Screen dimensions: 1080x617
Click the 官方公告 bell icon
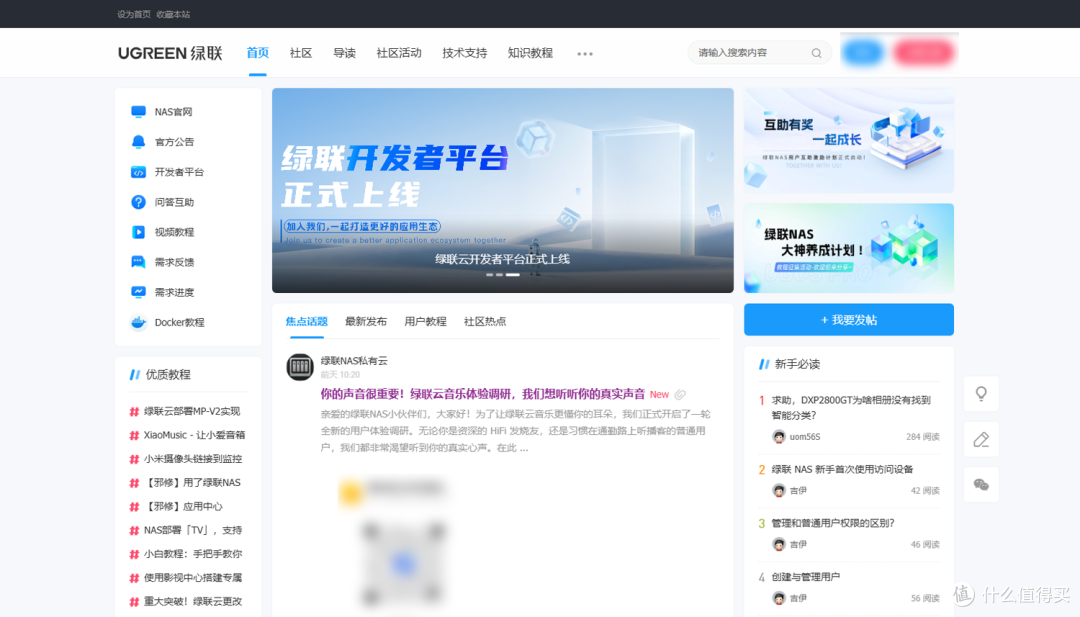138,142
